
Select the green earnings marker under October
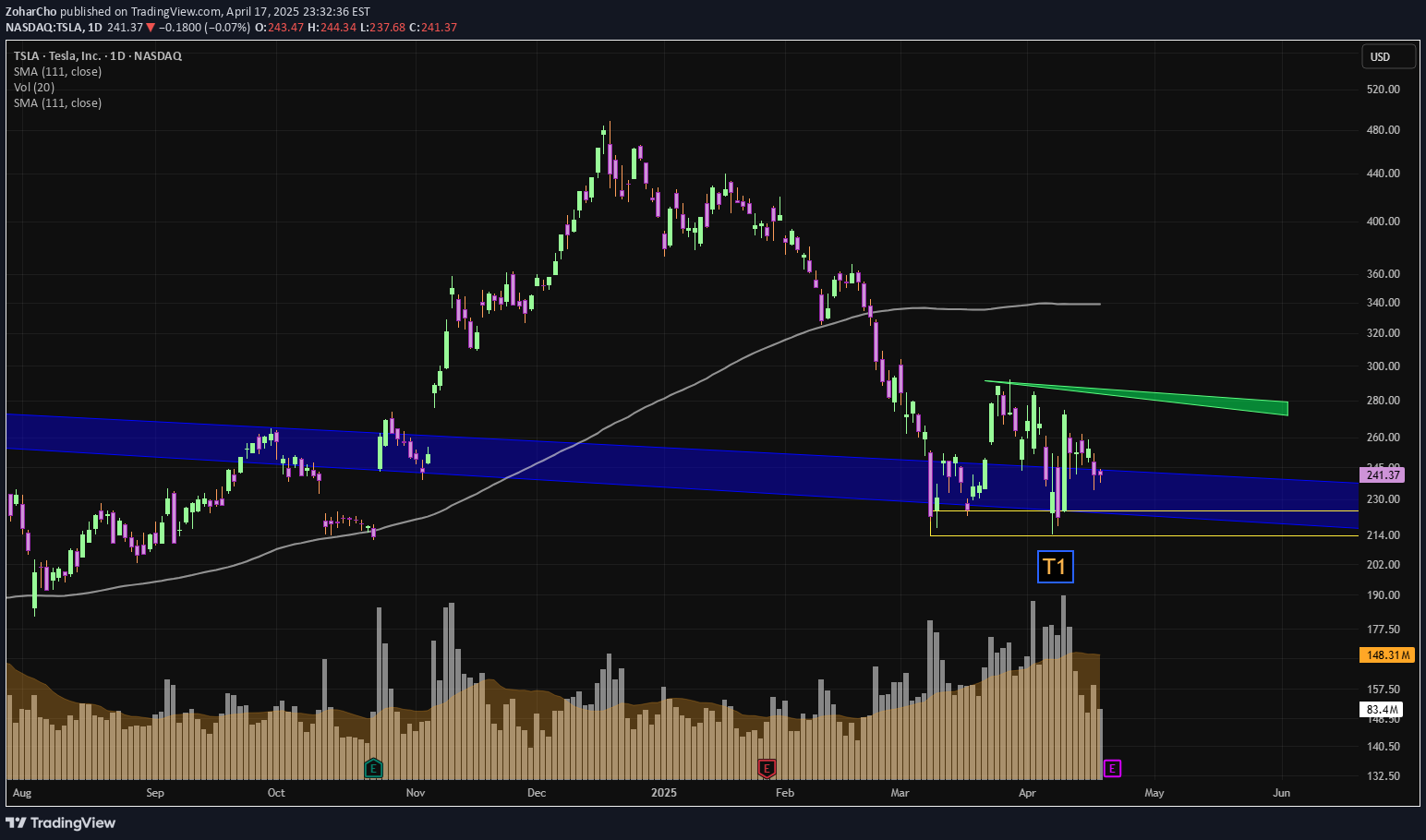[374, 768]
